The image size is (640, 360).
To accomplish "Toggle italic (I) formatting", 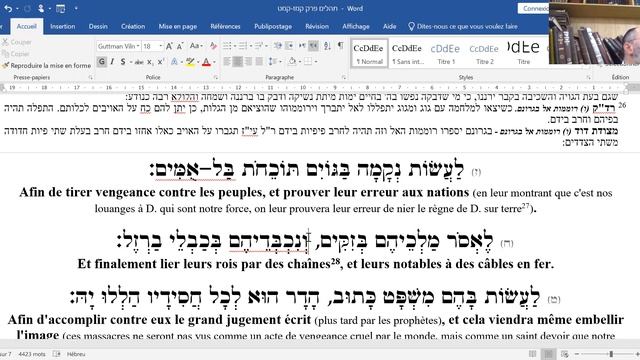I will pos(112,62).
